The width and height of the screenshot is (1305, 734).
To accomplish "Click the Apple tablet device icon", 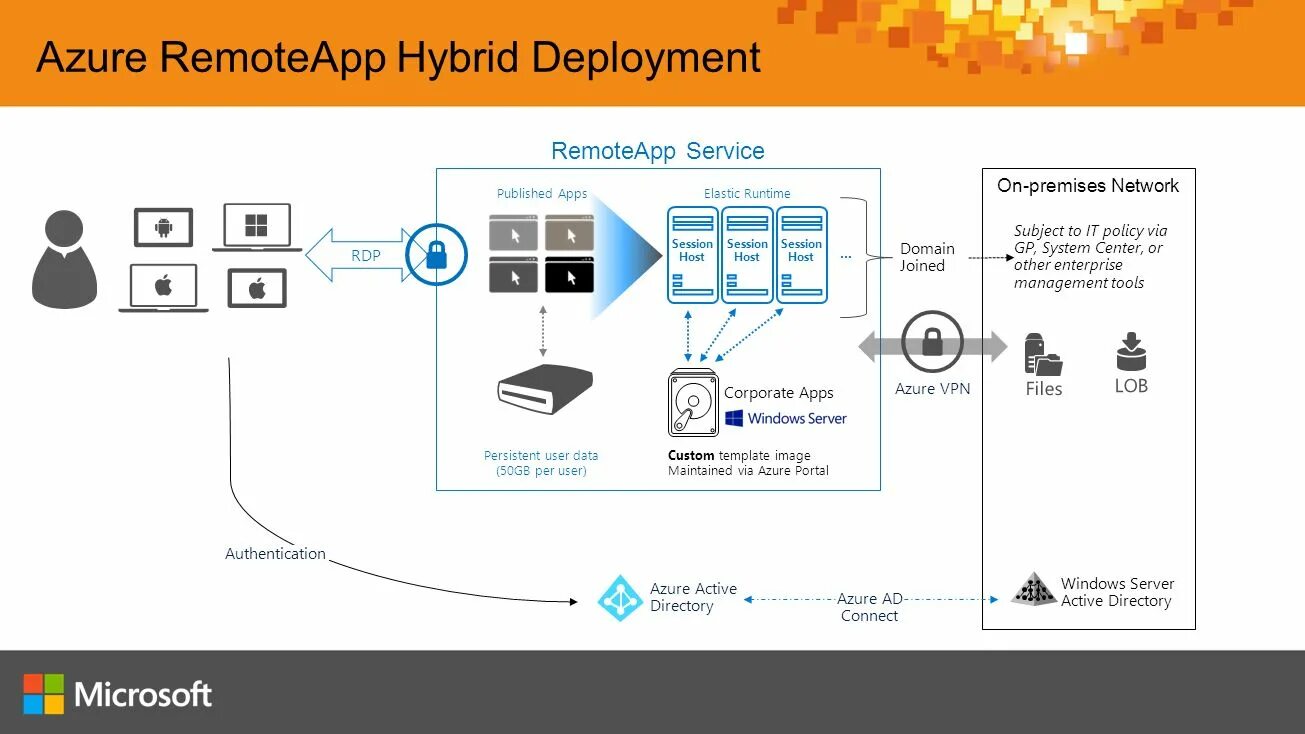I will [257, 289].
